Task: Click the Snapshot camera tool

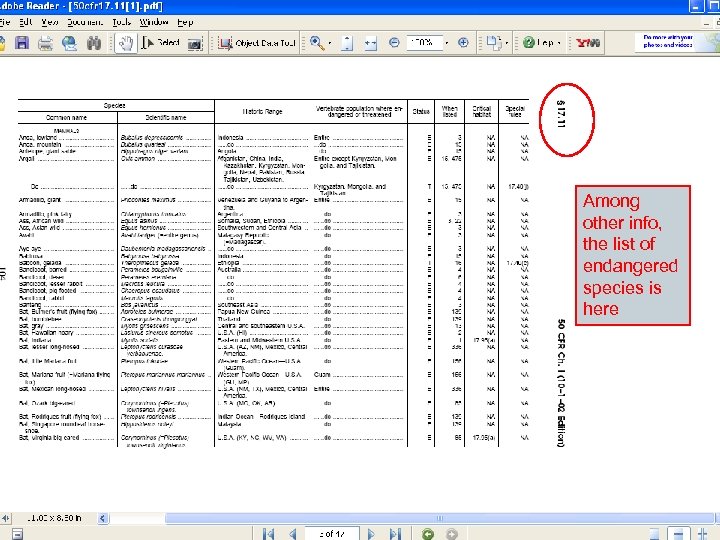Action: (x=195, y=44)
